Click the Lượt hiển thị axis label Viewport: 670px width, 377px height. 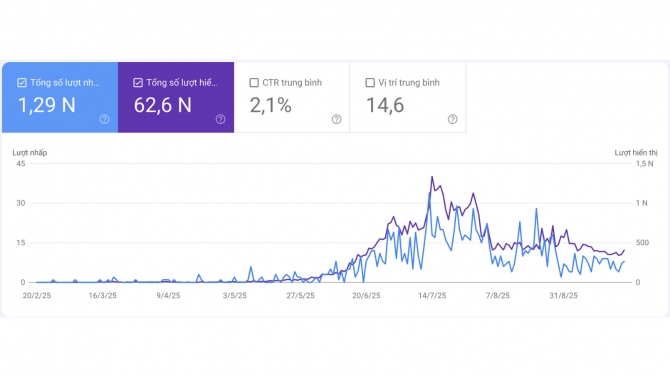point(636,153)
